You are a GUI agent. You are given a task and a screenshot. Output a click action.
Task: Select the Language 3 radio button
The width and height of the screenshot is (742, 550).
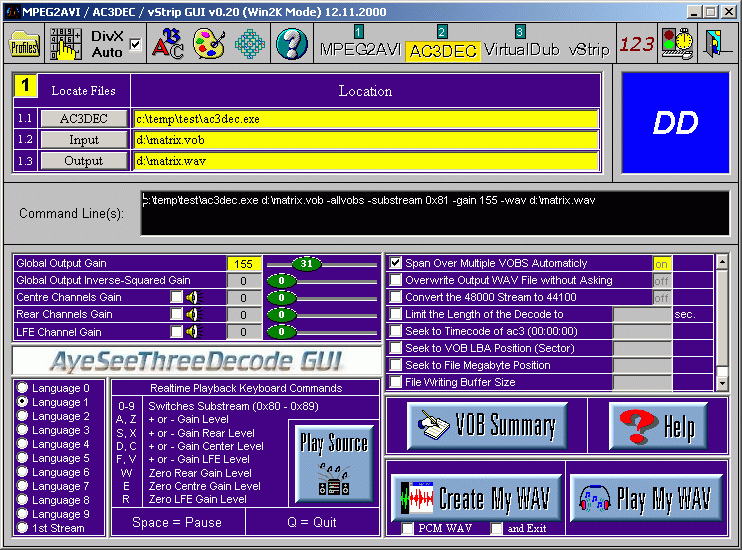[x=22, y=430]
